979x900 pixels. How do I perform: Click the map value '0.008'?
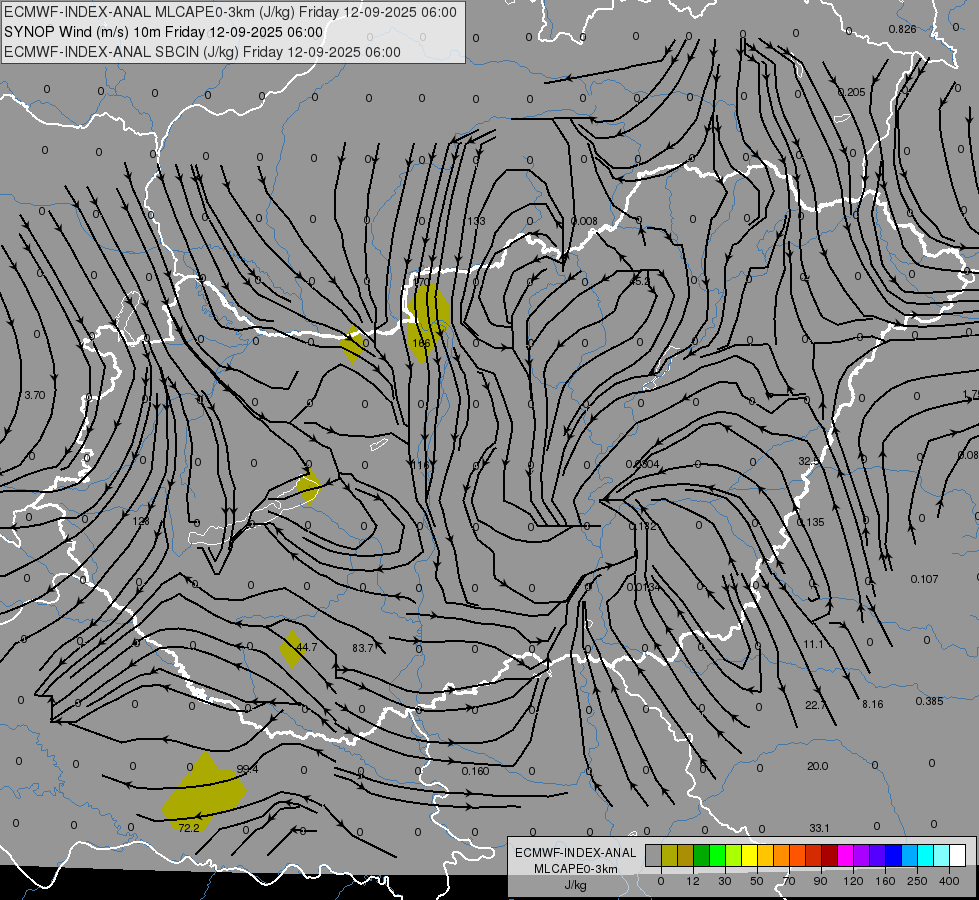pyautogui.click(x=584, y=221)
